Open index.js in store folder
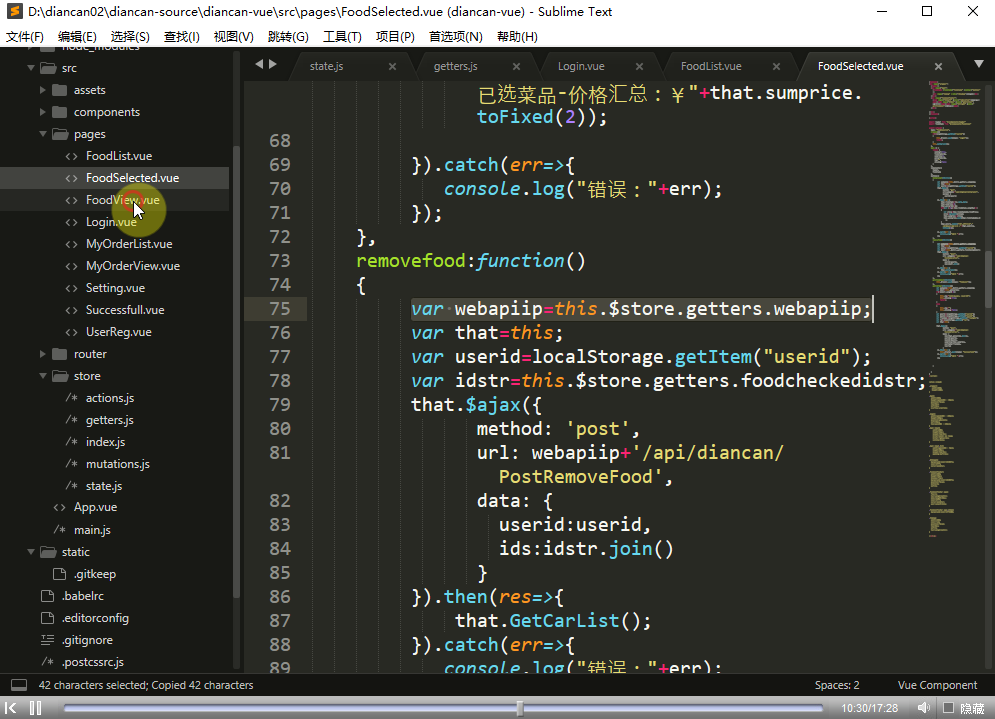This screenshot has width=995, height=719. pyautogui.click(x=105, y=442)
